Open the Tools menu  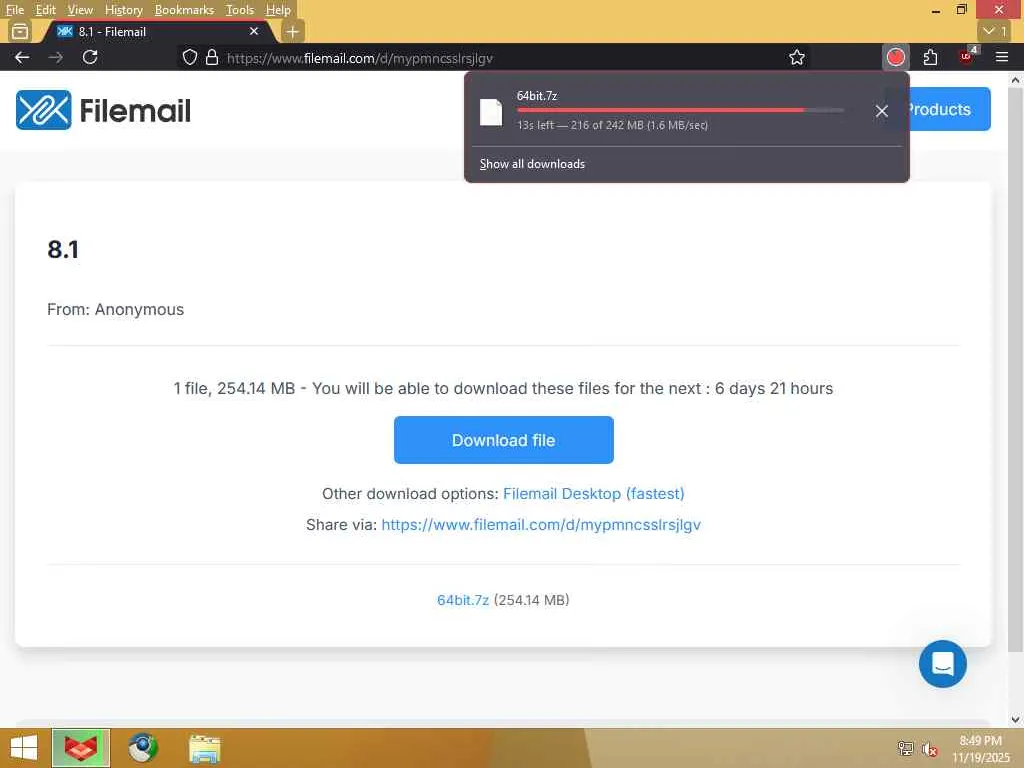240,10
